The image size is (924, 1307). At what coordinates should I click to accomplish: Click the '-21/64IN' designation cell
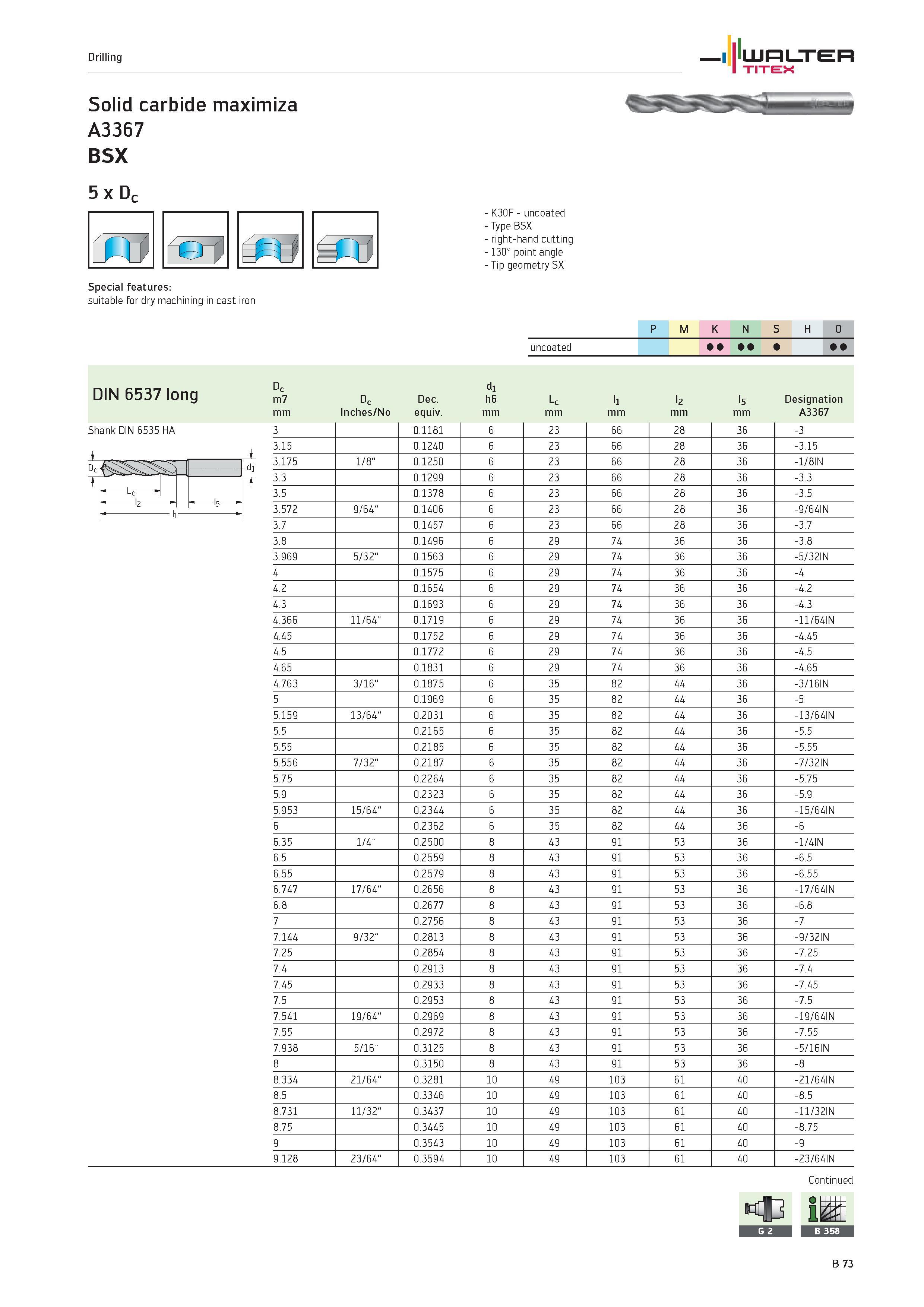(x=814, y=1080)
